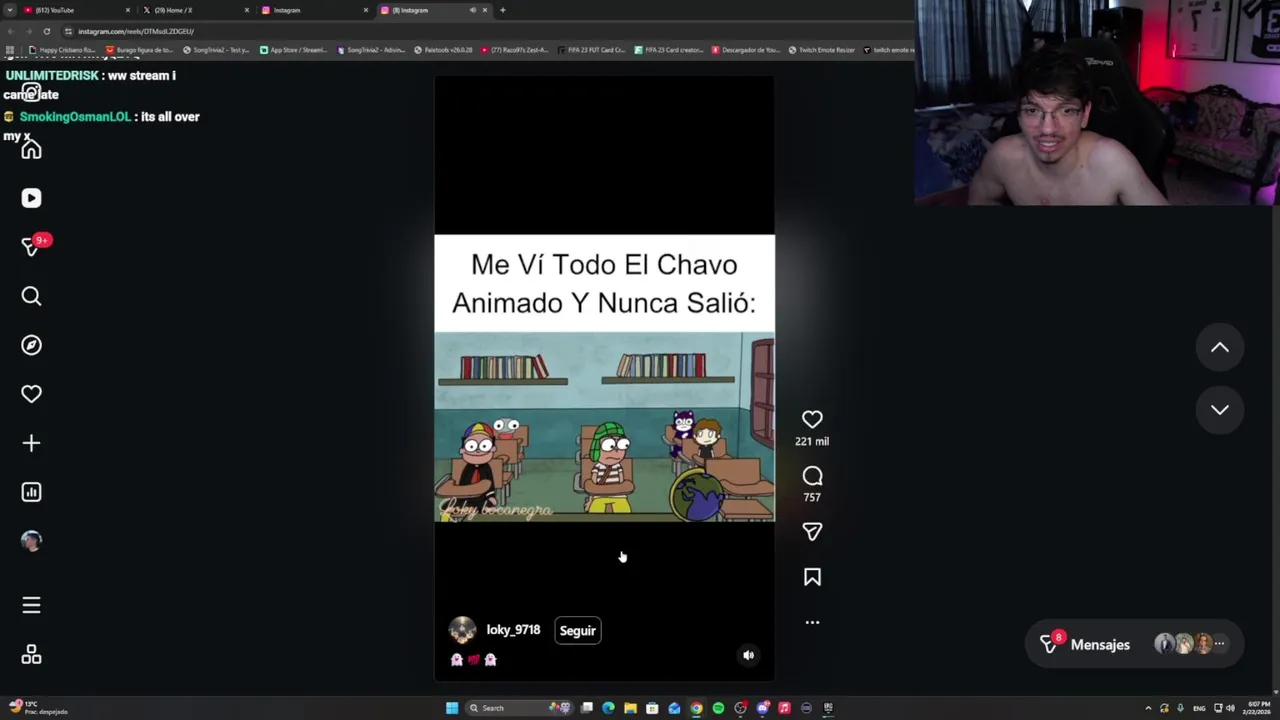
Task: Open Explore compass icon in sidebar
Action: (x=31, y=345)
